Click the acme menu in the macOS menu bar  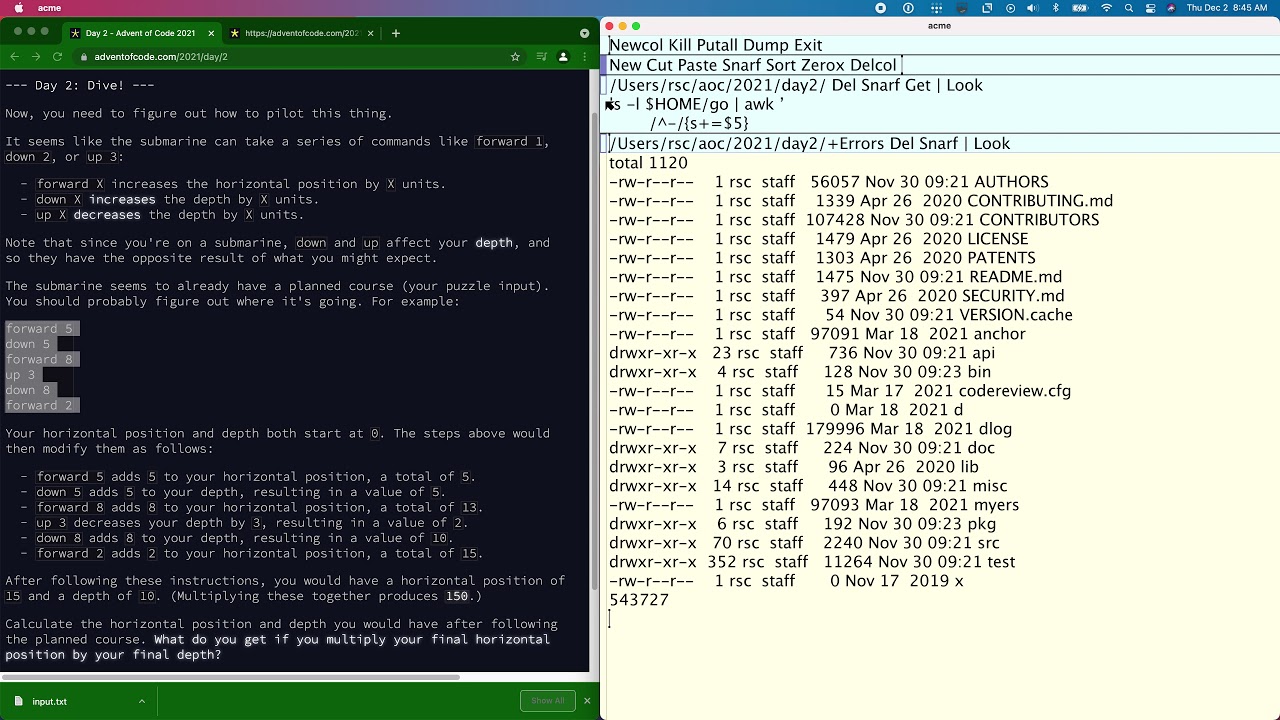pos(49,8)
